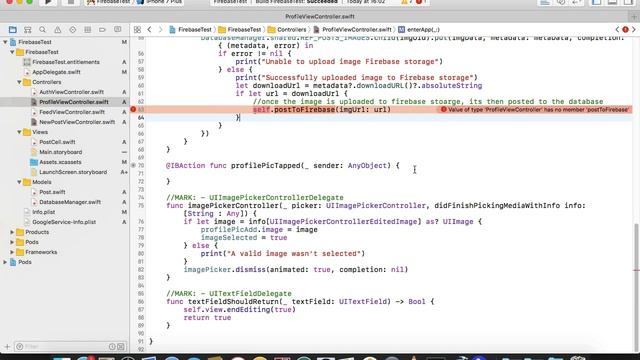Screen dimensions: 640x360
Task: Open the Breakpoint navigator icon
Action: point(102,29)
